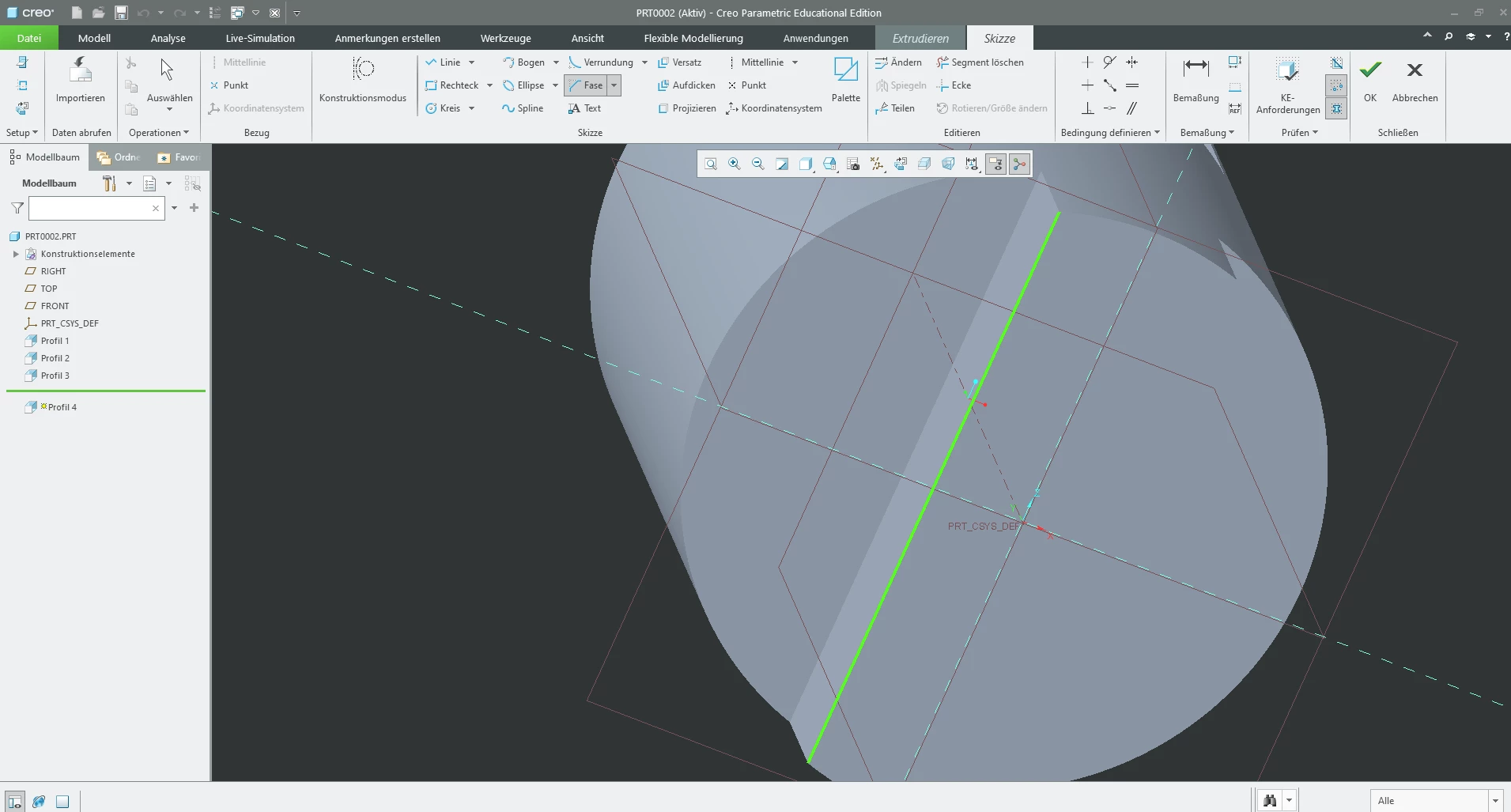Image resolution: width=1511 pixels, height=812 pixels.
Task: Apply the perpendicular constraint icon
Action: point(1088,108)
